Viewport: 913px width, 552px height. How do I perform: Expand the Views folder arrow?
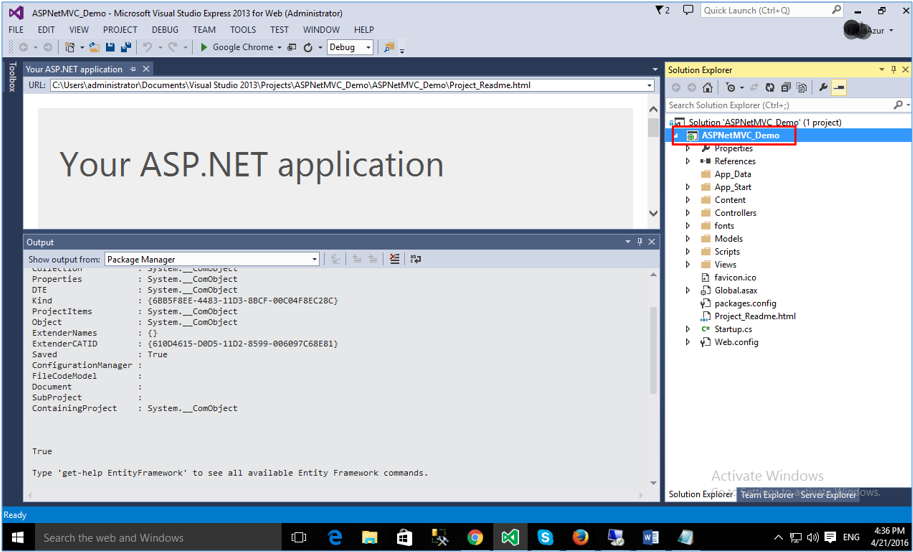pyautogui.click(x=688, y=264)
